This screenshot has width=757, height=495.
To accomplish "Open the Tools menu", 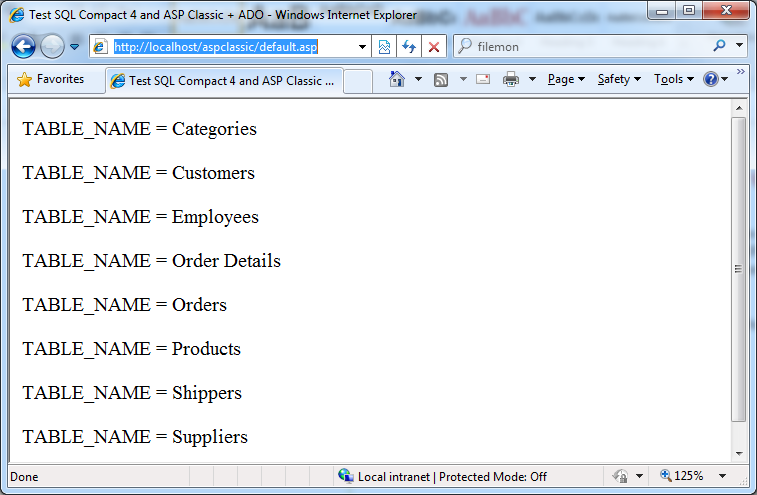I will (x=674, y=79).
